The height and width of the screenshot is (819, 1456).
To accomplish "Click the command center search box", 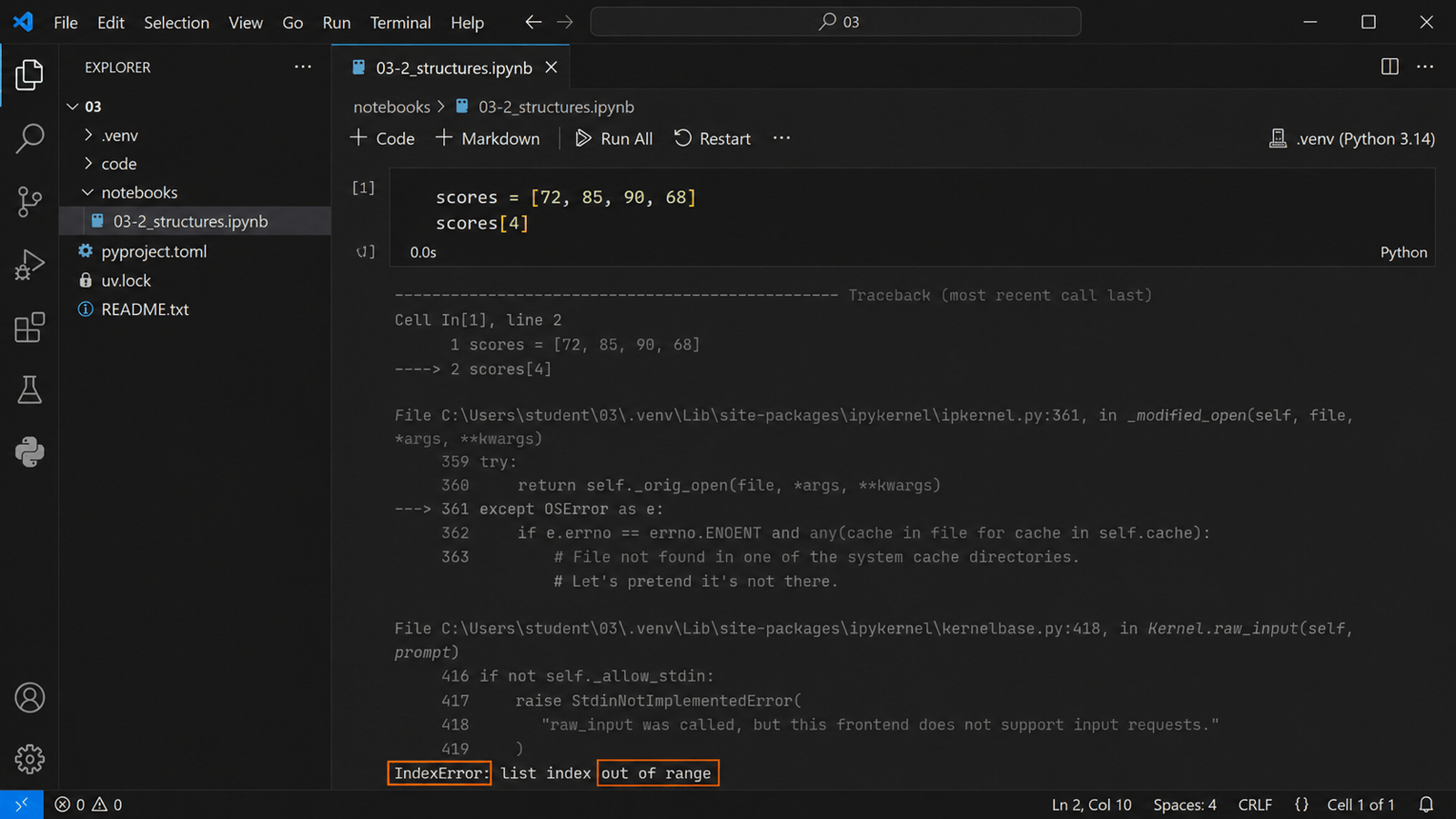I will pos(835,22).
